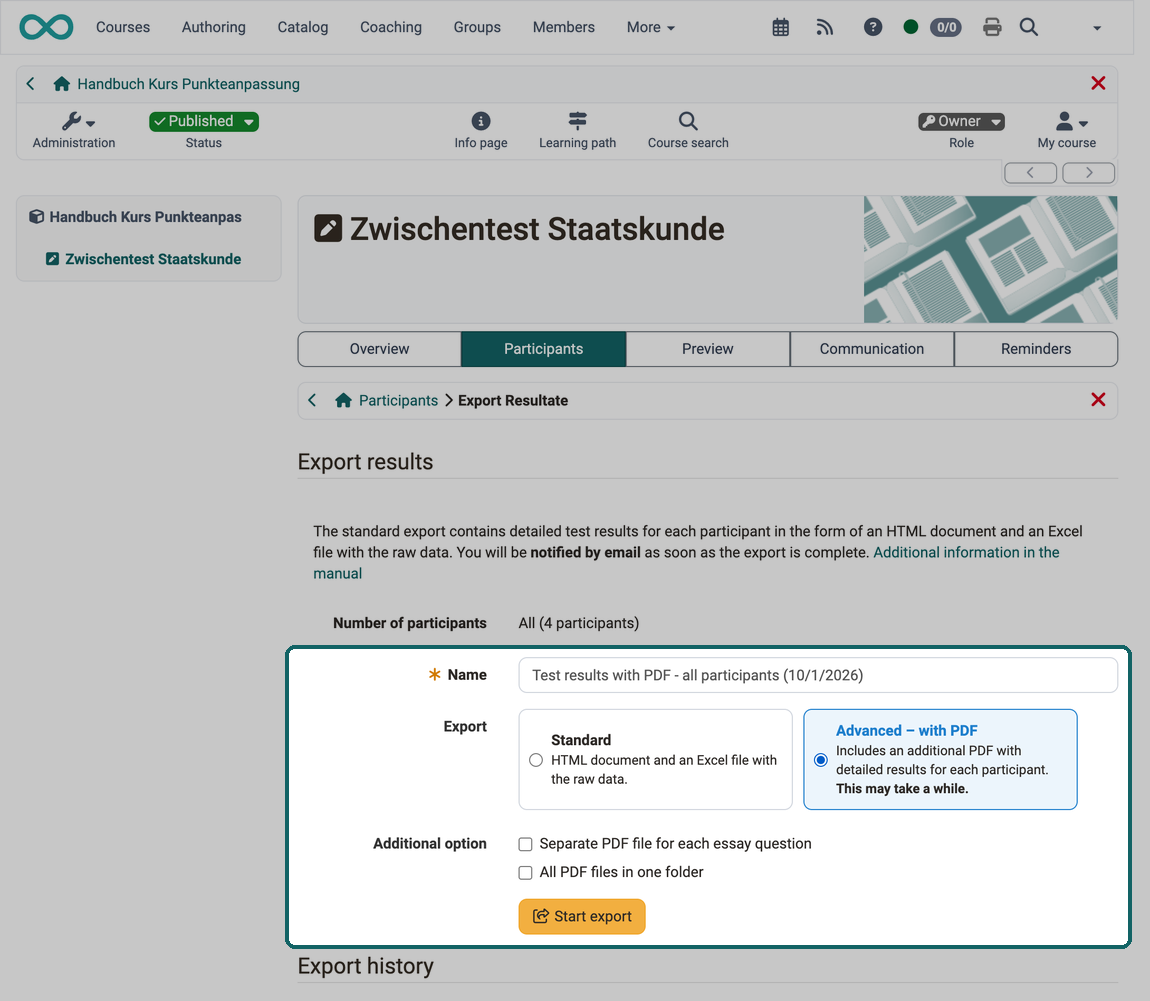
Task: Switch to the Communication tab
Action: point(872,349)
